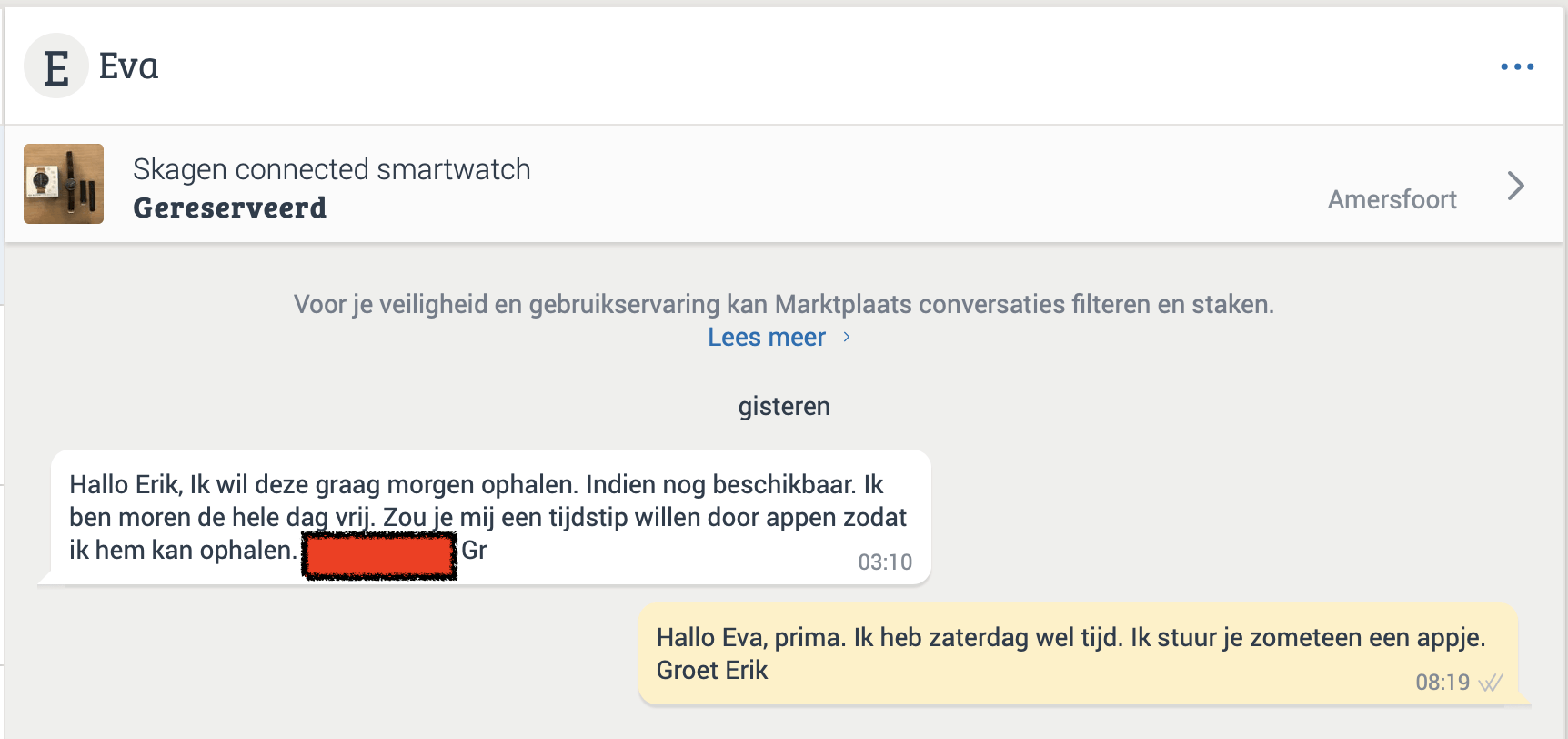The image size is (1568, 739).
Task: Click the Gereserveerd status label
Action: pos(229,208)
